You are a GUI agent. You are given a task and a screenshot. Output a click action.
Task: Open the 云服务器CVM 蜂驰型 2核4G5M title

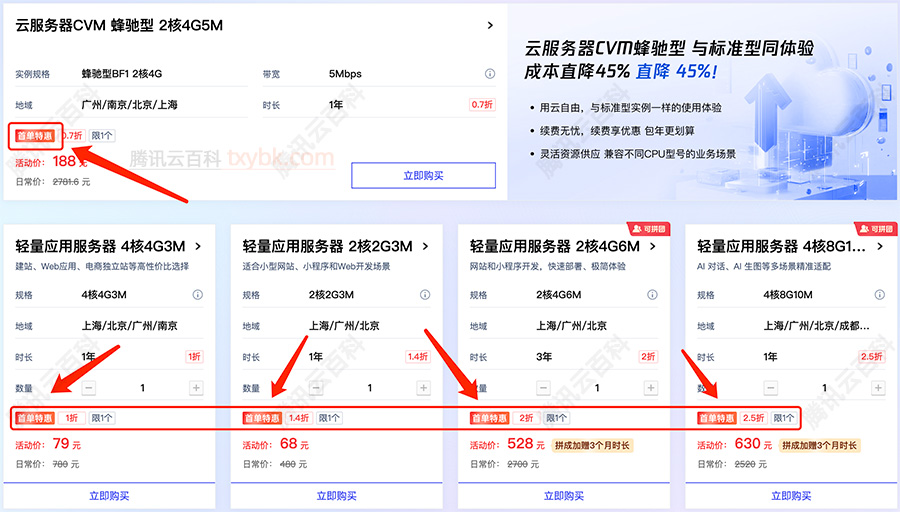(x=119, y=25)
